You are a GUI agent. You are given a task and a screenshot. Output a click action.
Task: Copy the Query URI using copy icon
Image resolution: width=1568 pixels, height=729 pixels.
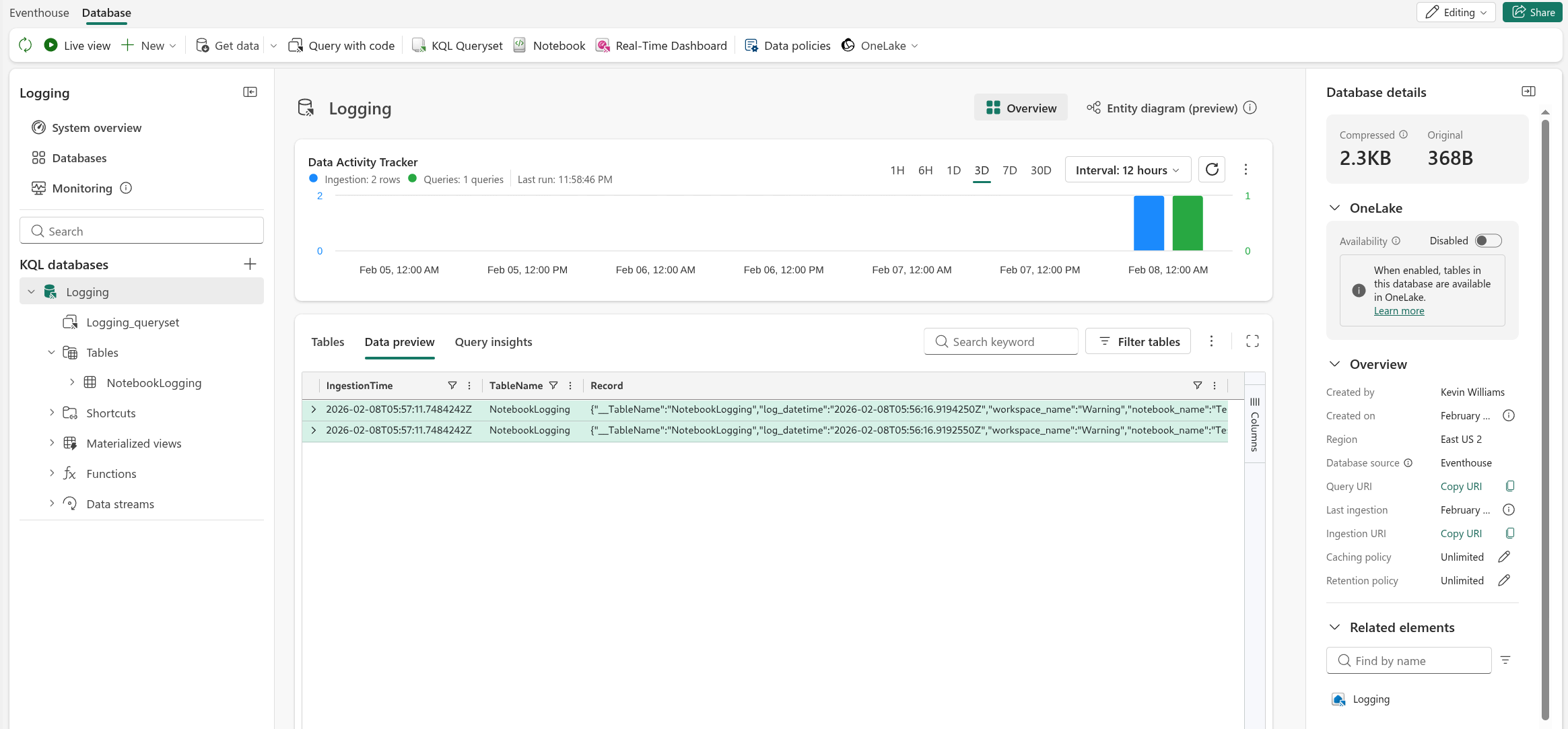1510,486
